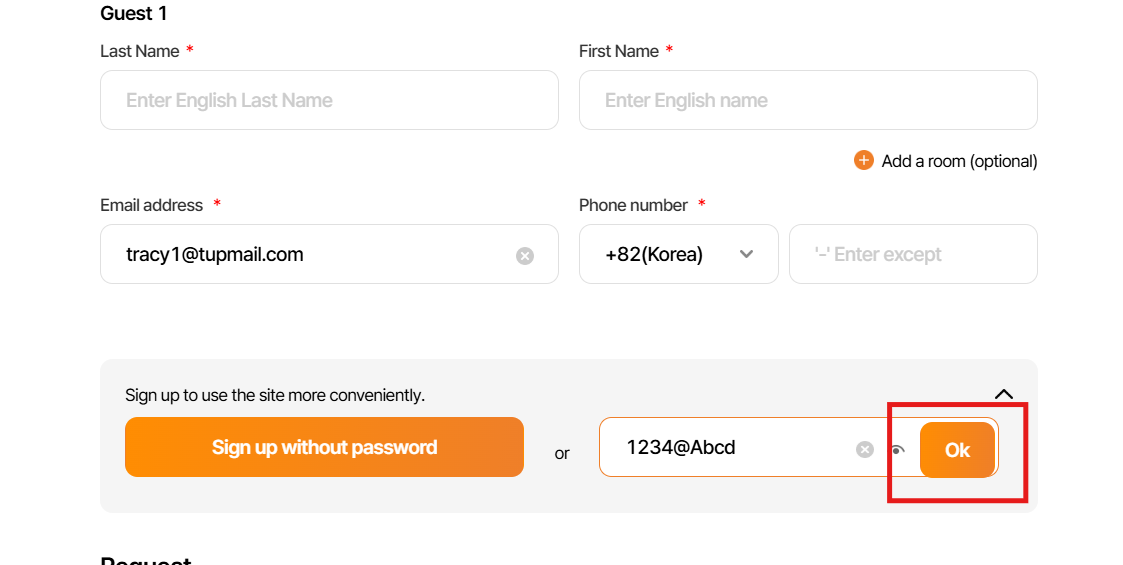The width and height of the screenshot is (1123, 565).
Task: Click the First Name label
Action: (x=618, y=51)
